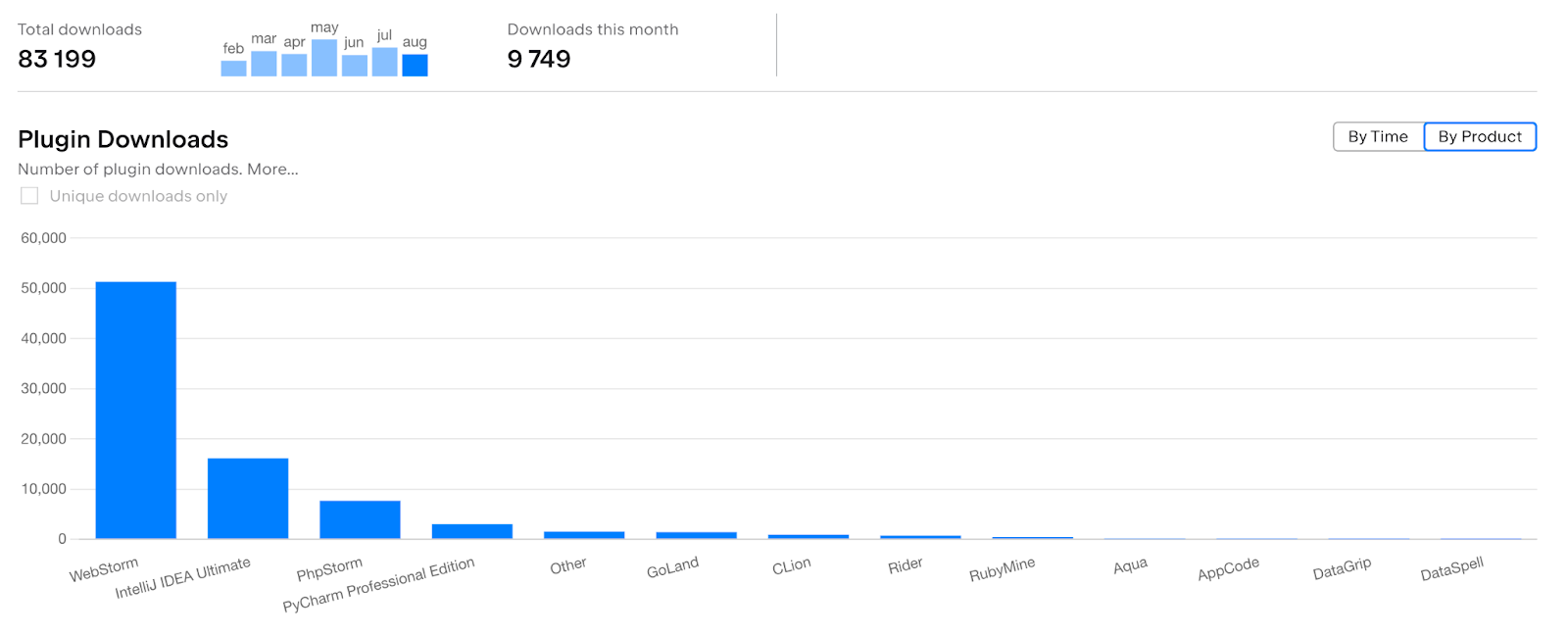Image resolution: width=1568 pixels, height=635 pixels.
Task: Click the Other category bar
Action: (584, 535)
